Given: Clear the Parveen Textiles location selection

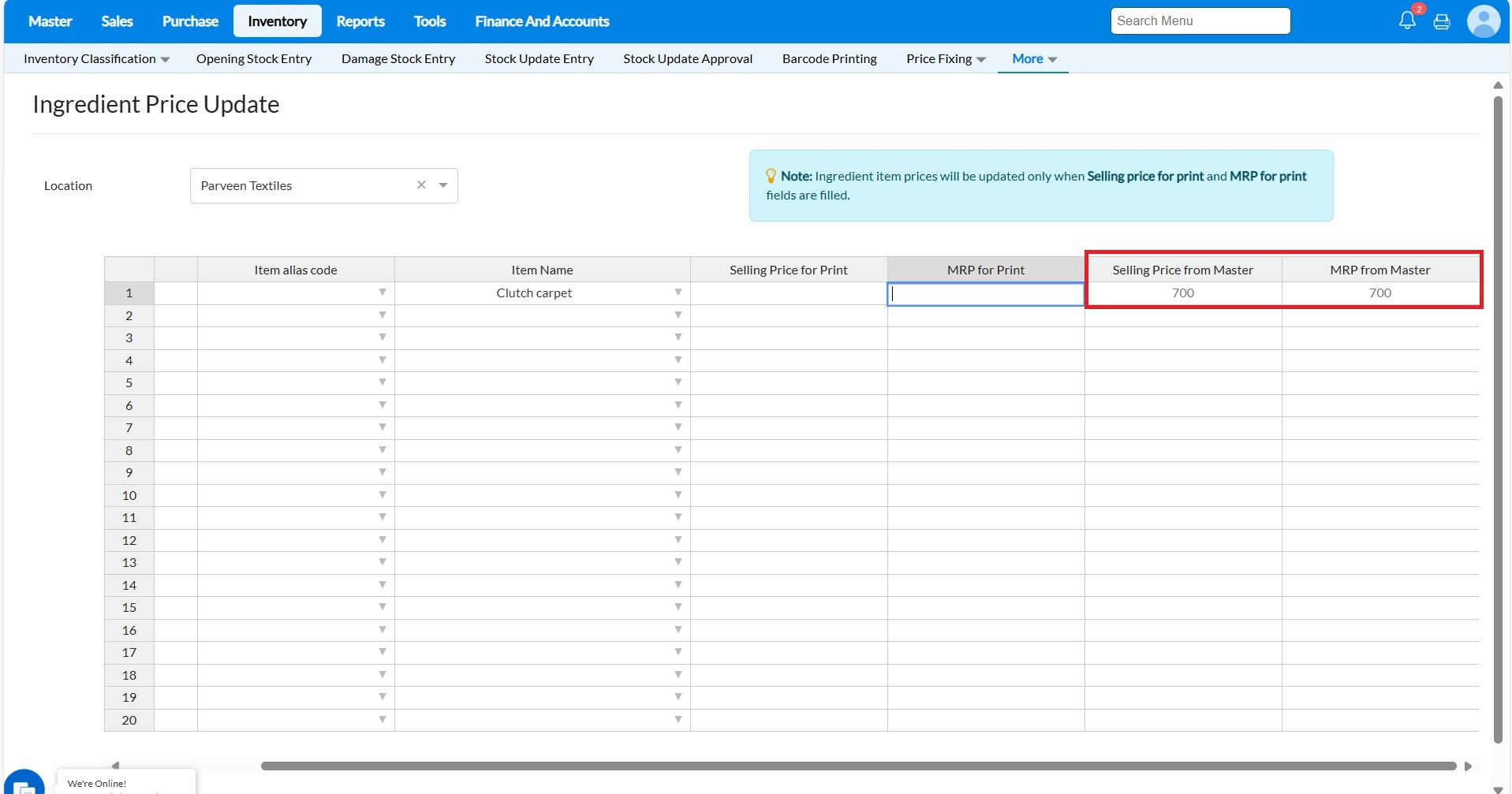Looking at the screenshot, I should tap(421, 185).
